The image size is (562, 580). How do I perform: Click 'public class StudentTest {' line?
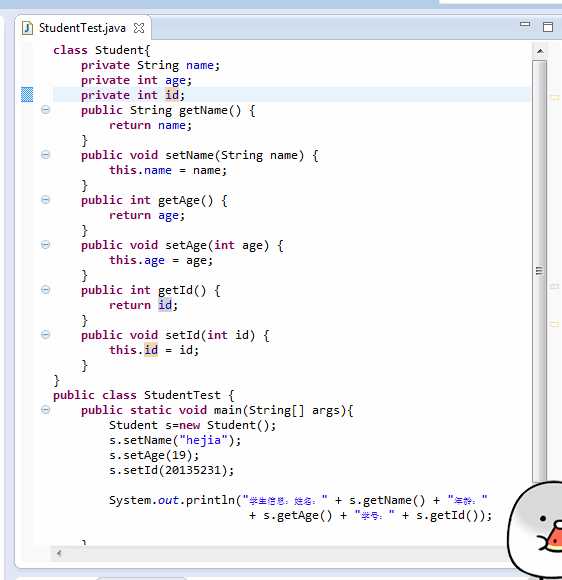144,395
